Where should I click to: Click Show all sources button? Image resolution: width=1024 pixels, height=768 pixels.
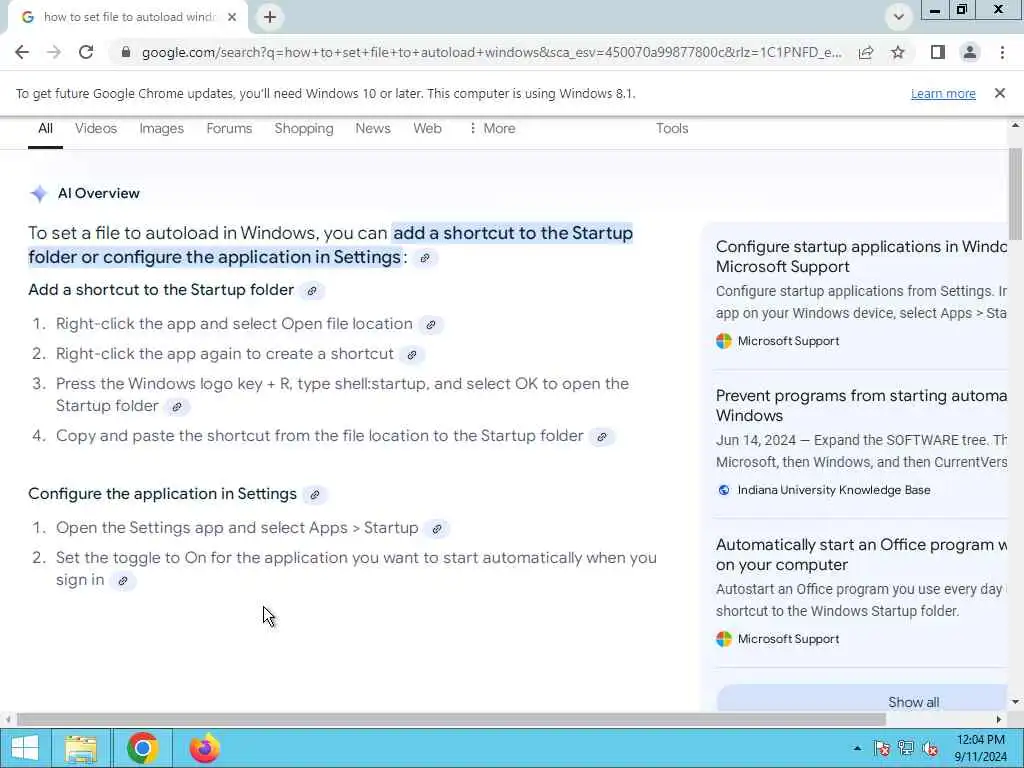[x=862, y=699]
